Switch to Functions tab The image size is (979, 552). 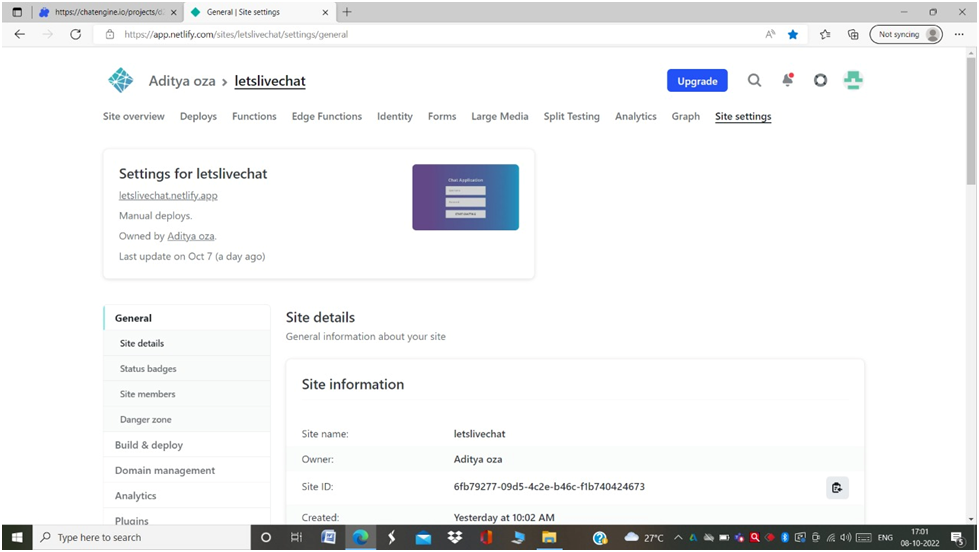click(254, 116)
